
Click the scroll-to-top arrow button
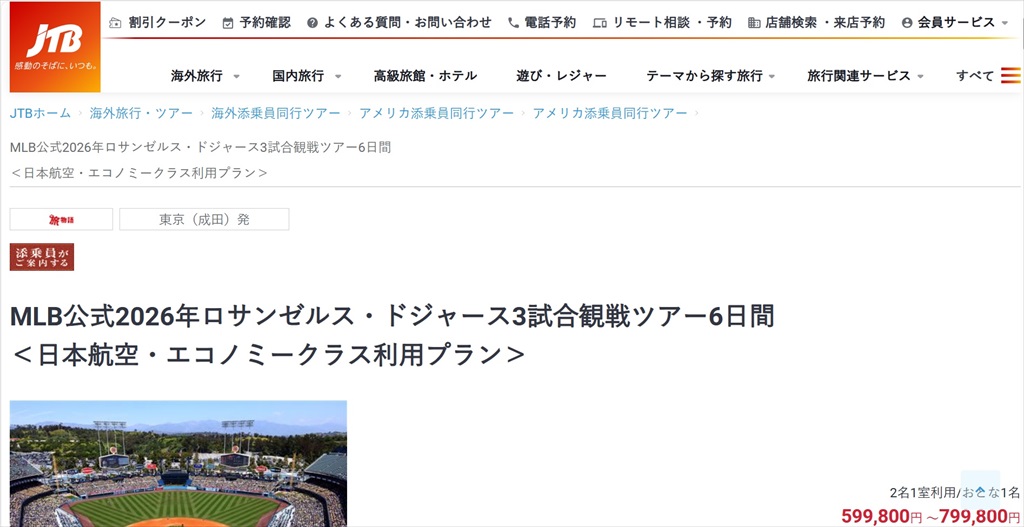coord(980,490)
